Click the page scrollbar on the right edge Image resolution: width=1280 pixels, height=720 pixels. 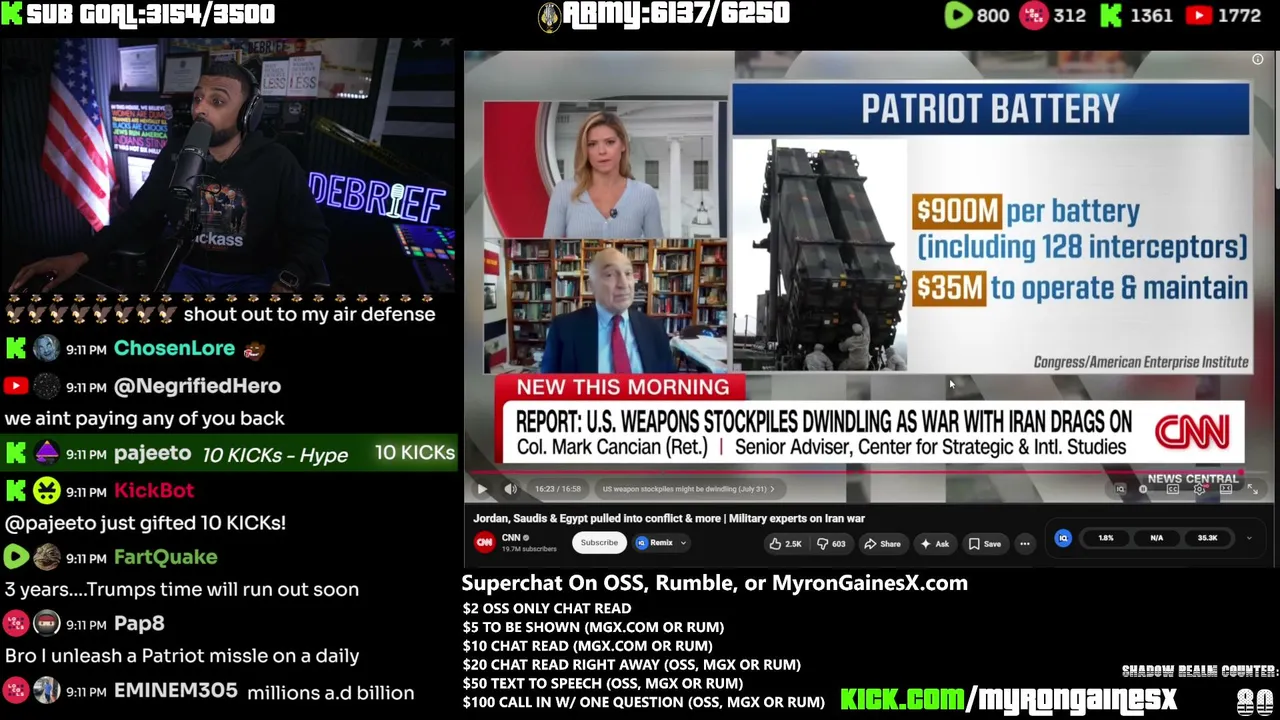1277,120
